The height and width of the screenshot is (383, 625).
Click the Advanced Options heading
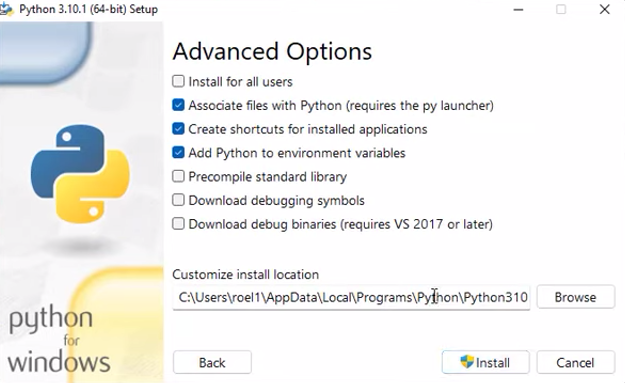pos(272,52)
